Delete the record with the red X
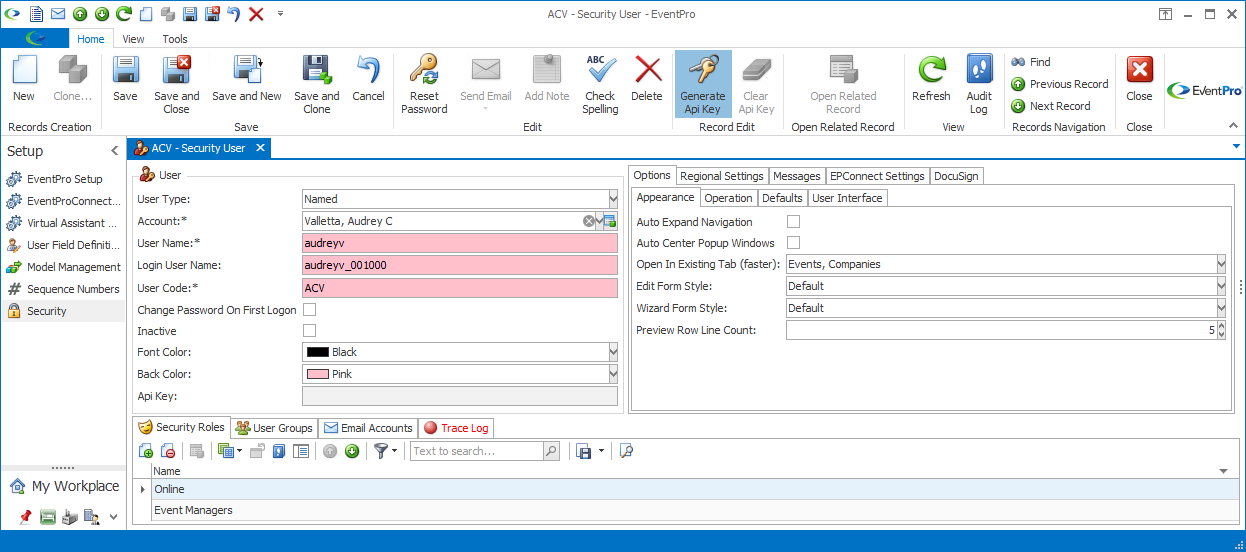Image resolution: width=1246 pixels, height=552 pixels. [x=647, y=70]
